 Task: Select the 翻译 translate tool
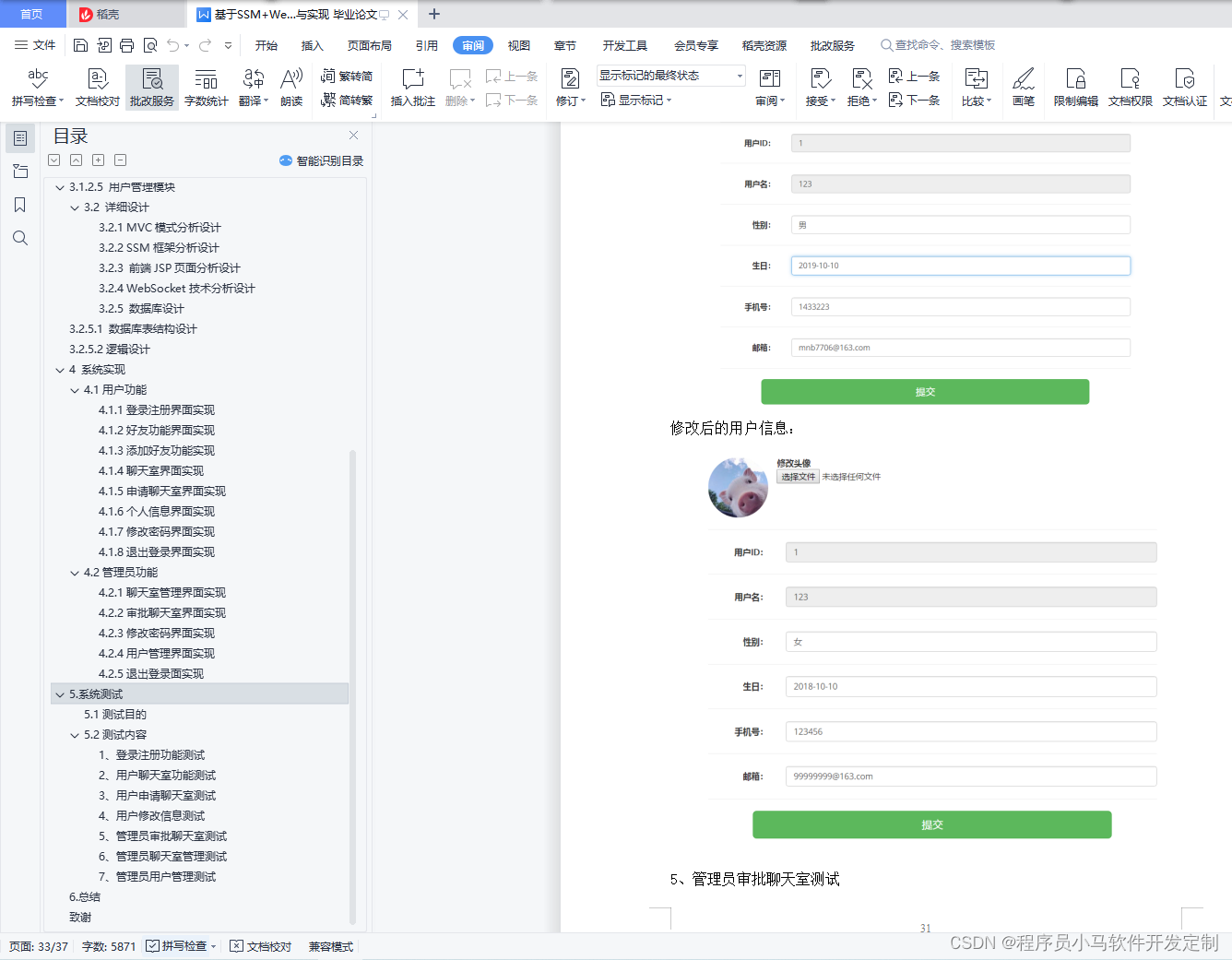pos(251,88)
